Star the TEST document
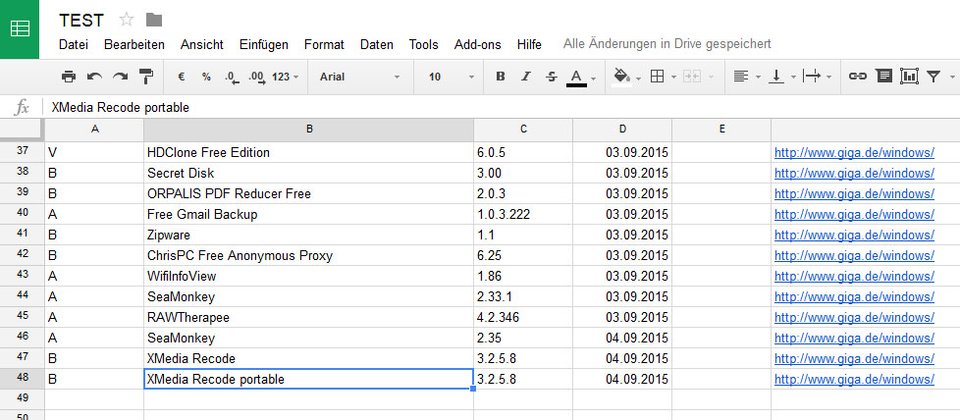Screen dimensions: 960x420 tap(126, 20)
